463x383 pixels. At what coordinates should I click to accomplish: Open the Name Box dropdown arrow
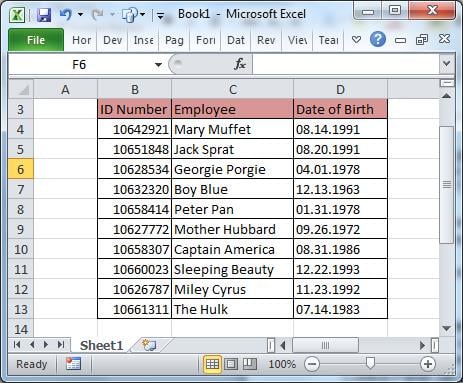coord(158,65)
